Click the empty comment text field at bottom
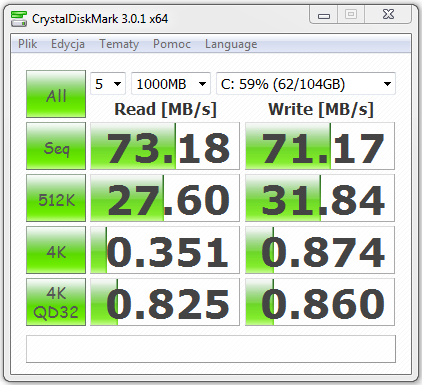This screenshot has width=422, height=385. click(x=211, y=349)
